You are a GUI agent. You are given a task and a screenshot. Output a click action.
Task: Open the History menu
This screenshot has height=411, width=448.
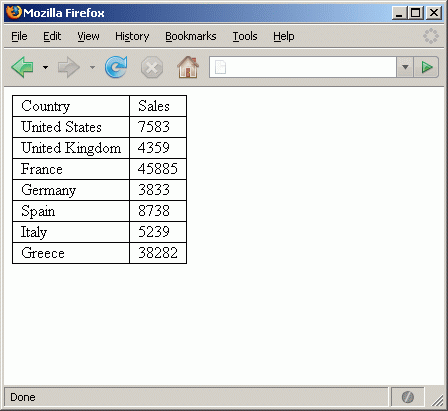point(132,36)
